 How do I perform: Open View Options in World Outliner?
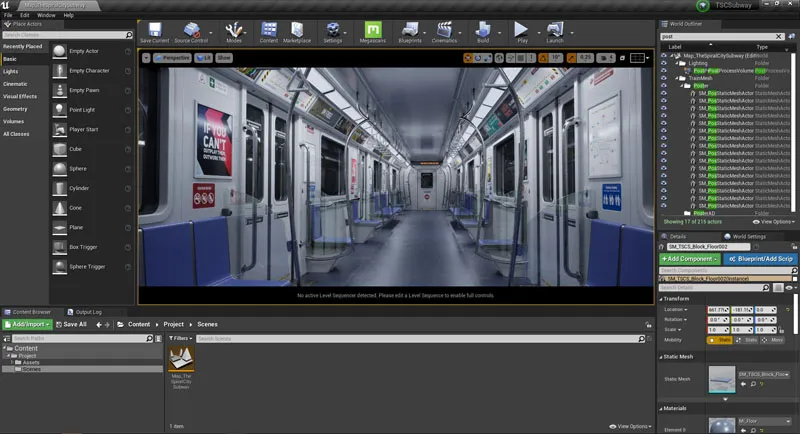[772, 221]
